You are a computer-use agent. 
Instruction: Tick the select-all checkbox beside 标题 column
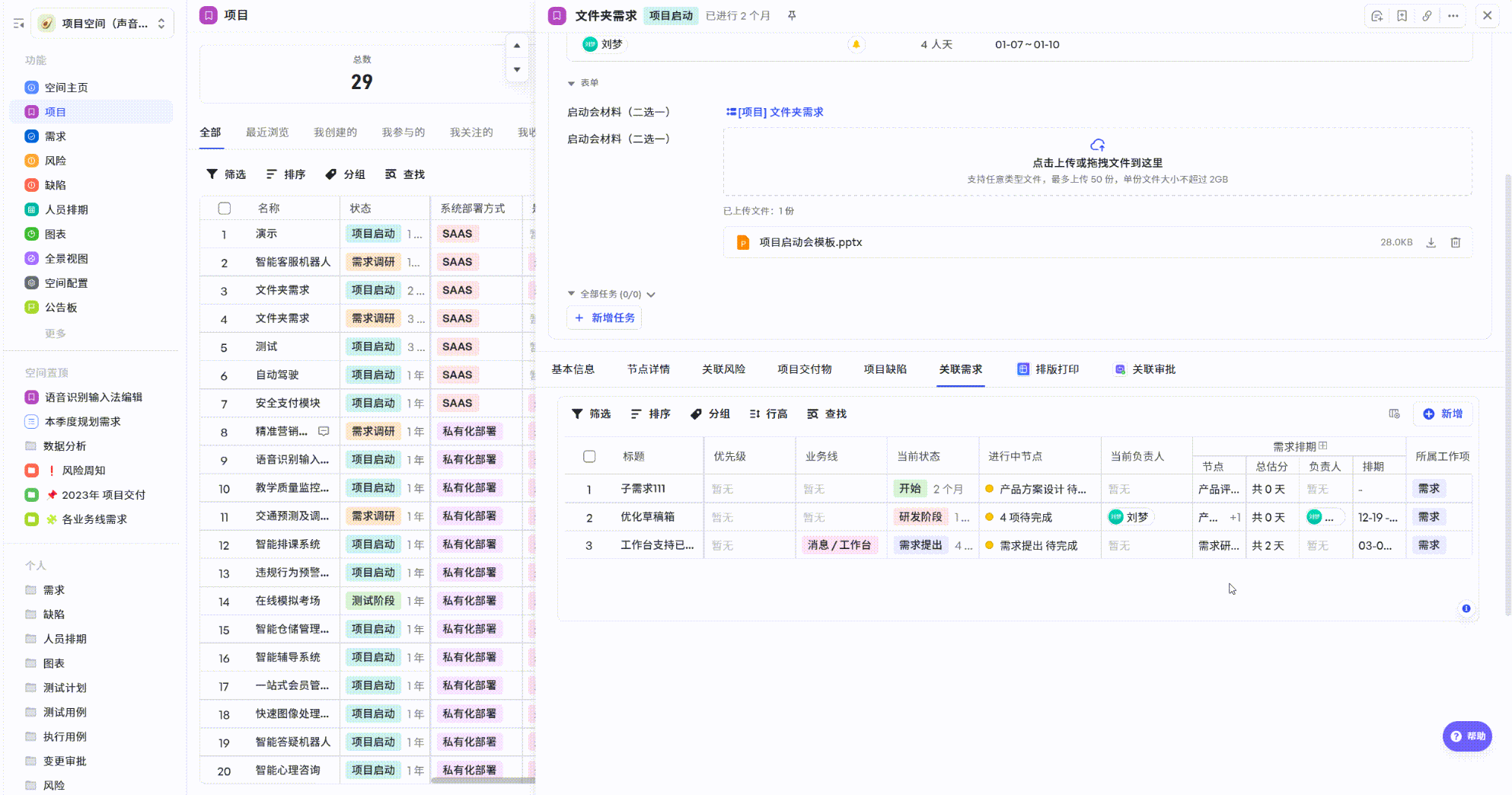[x=589, y=456]
